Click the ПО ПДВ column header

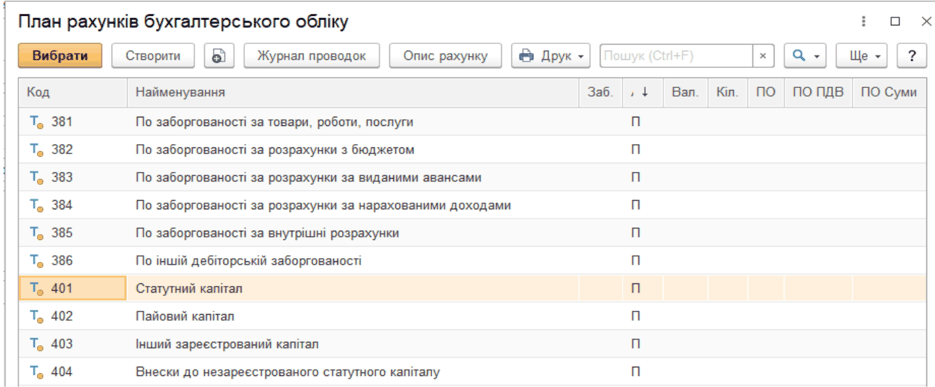click(818, 93)
